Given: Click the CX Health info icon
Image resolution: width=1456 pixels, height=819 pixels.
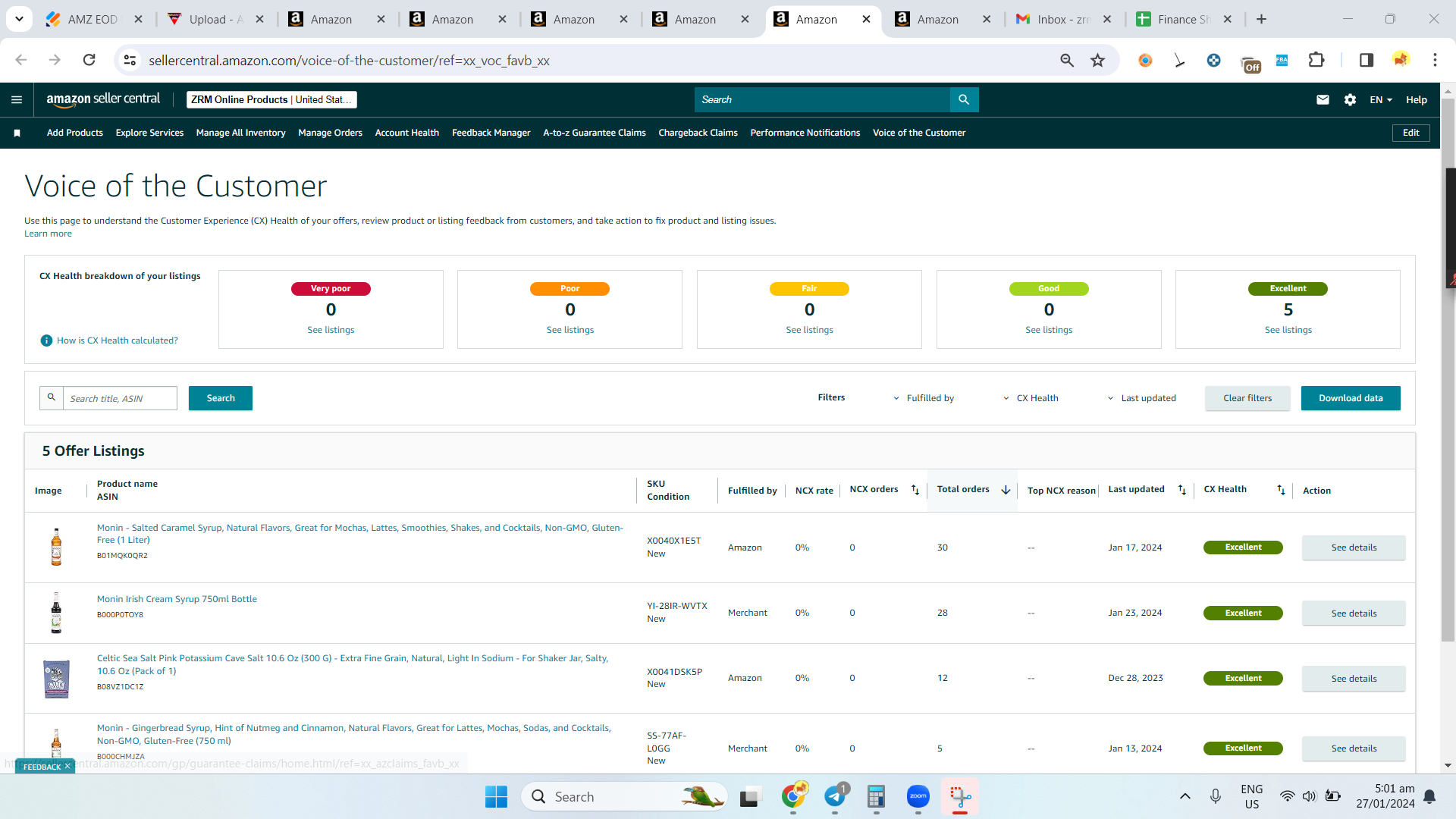Looking at the screenshot, I should [46, 340].
